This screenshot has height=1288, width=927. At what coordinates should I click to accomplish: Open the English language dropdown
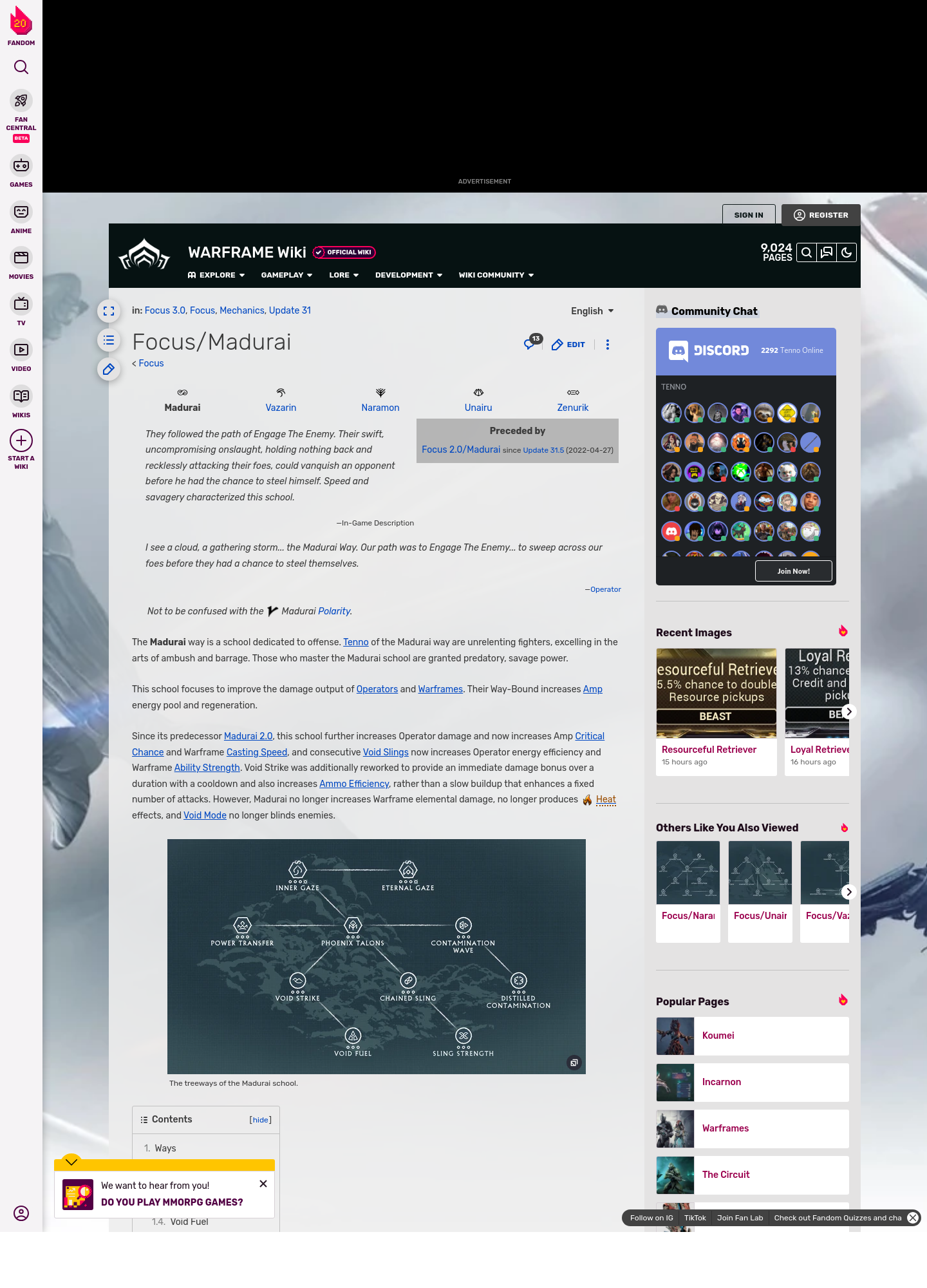coord(592,311)
